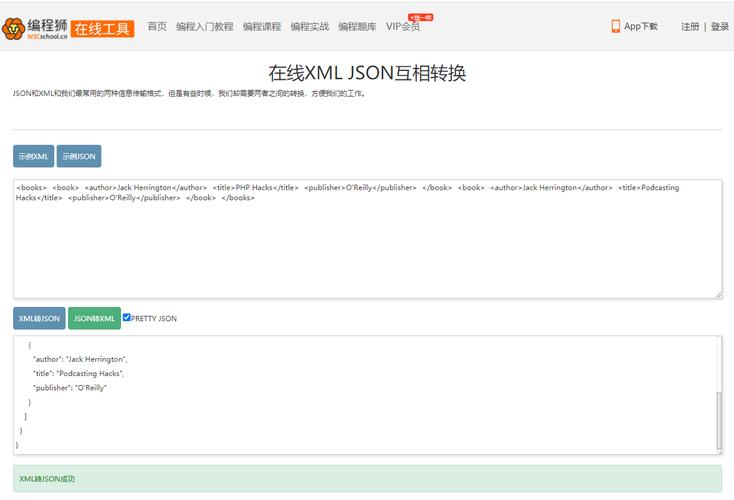Uncheck the PRETTY JSON checkbox
The width and height of the screenshot is (734, 500).
[126, 317]
